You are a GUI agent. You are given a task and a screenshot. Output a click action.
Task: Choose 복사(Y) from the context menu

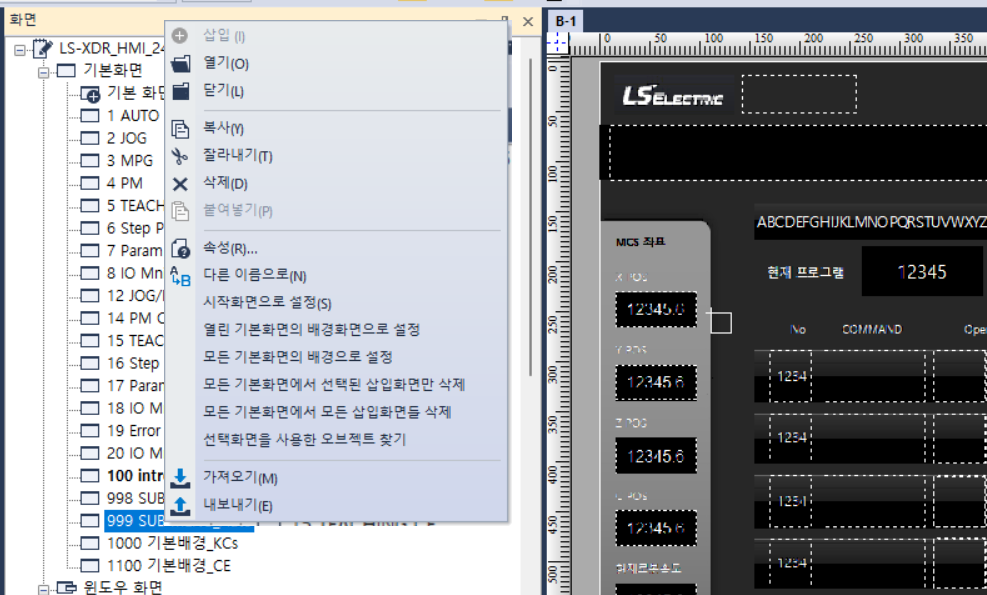(x=223, y=128)
